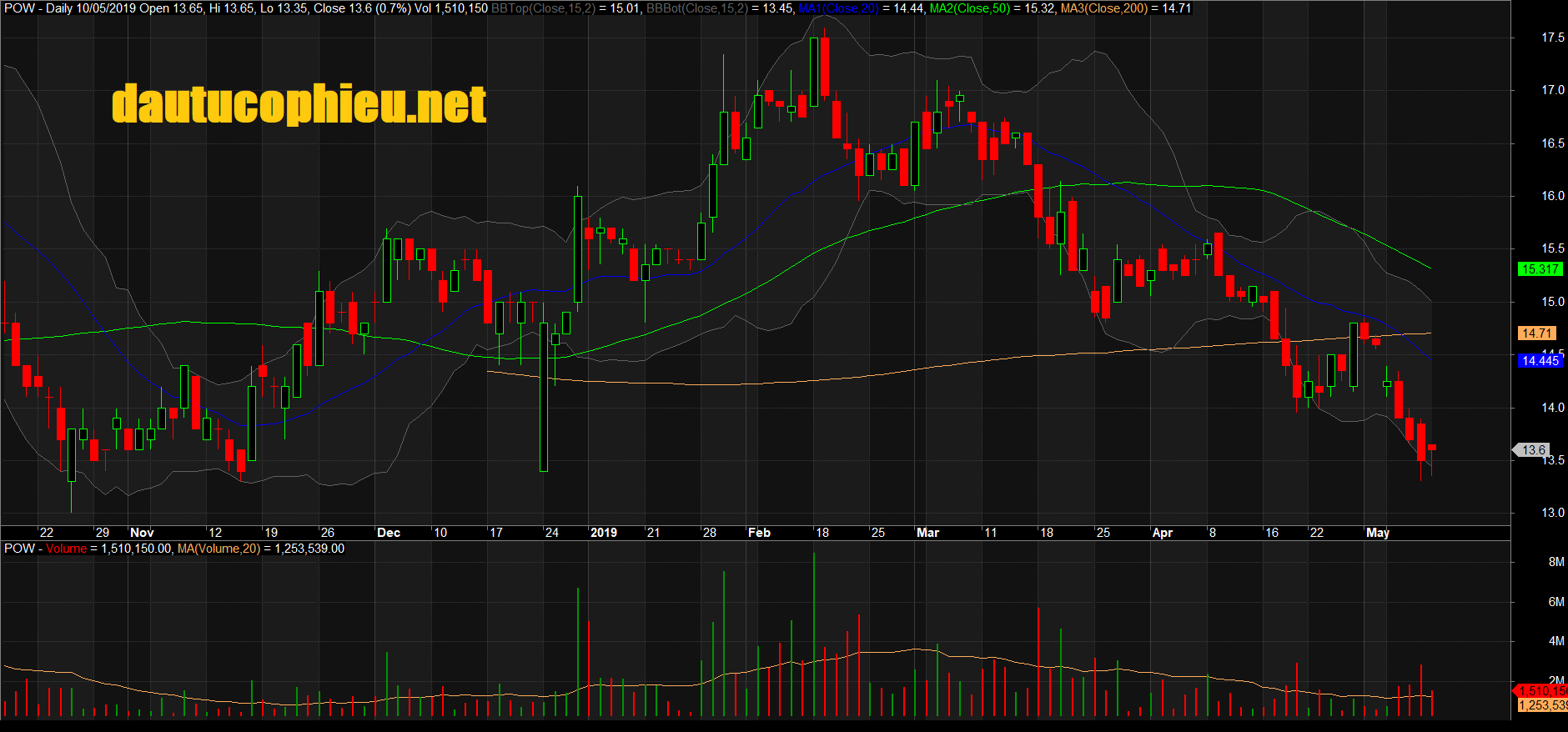Click the 6M volume axis label
This screenshot has height=732, width=1568.
pos(1556,602)
